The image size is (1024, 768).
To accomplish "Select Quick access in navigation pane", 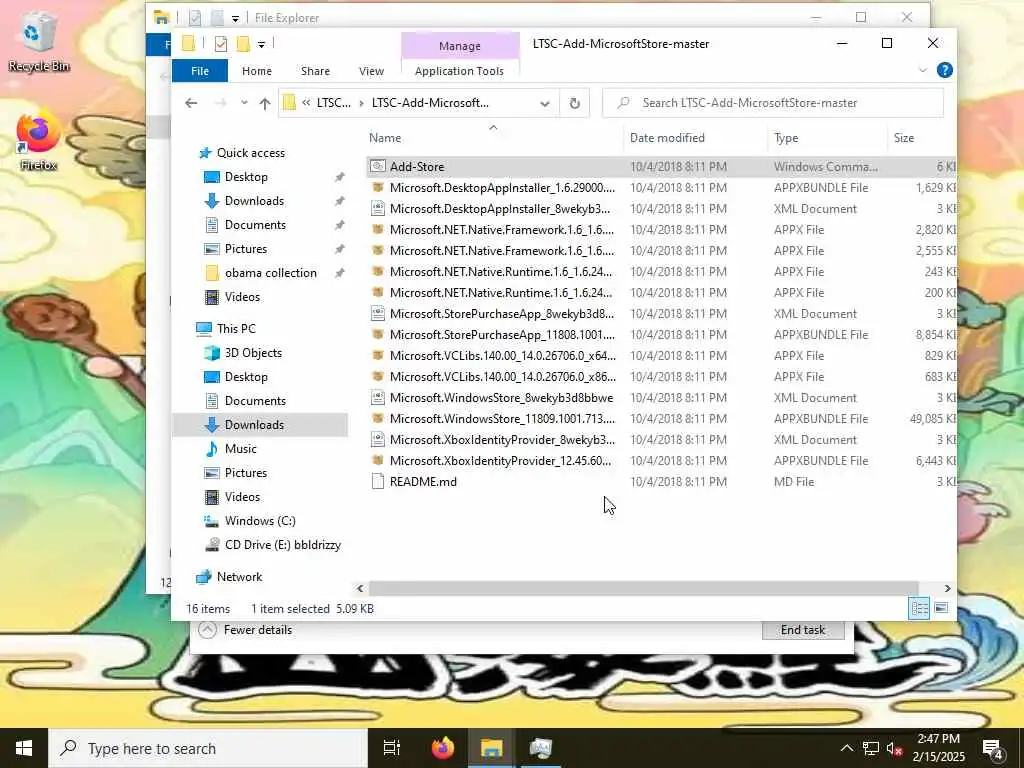I will point(250,153).
